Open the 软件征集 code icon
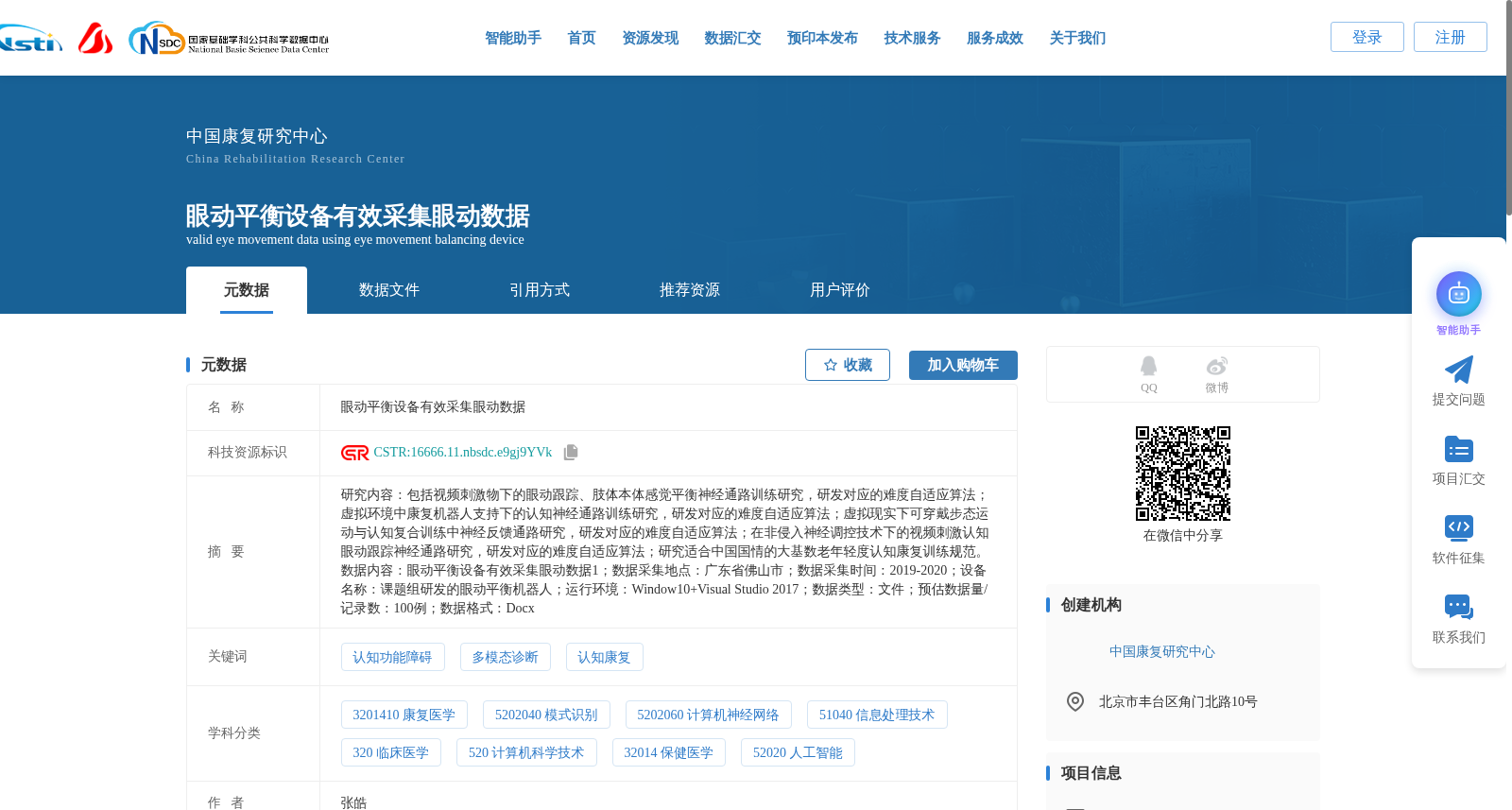Viewport: 1512px width, 810px height. [x=1458, y=527]
